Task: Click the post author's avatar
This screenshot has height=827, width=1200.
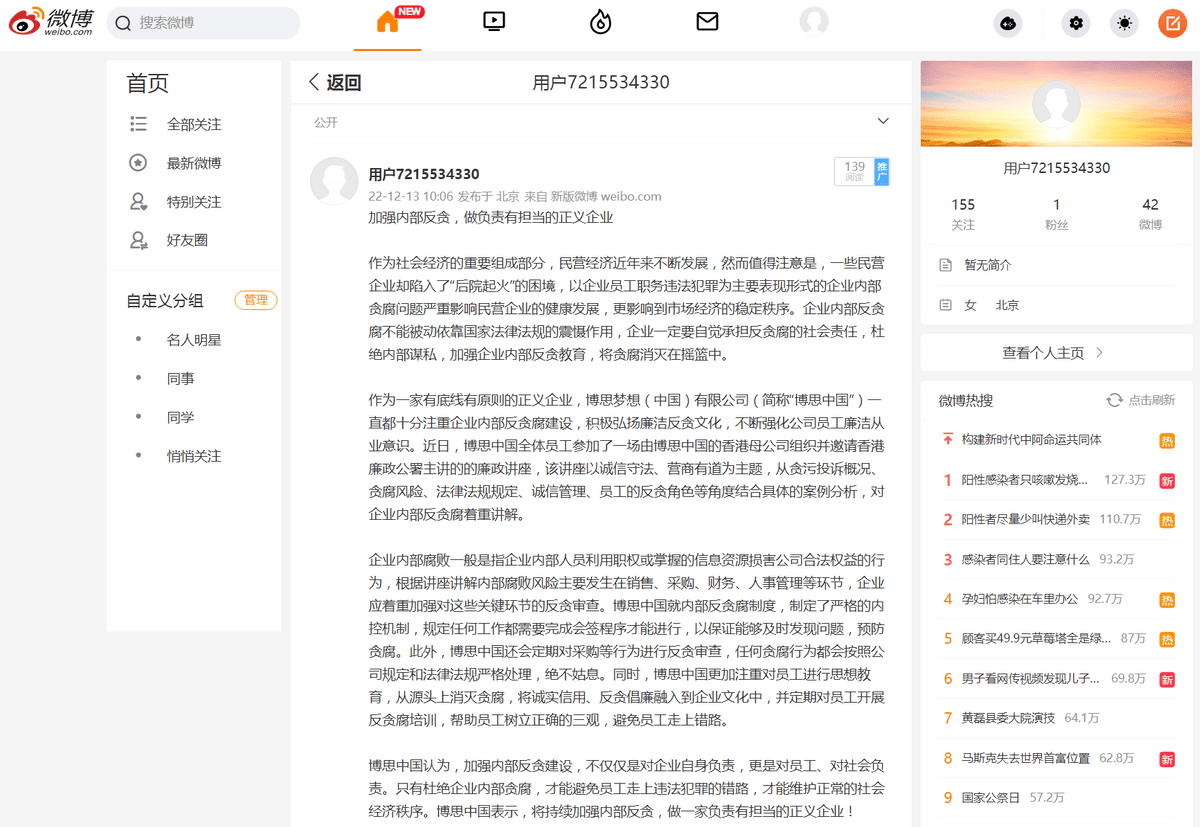Action: [334, 181]
